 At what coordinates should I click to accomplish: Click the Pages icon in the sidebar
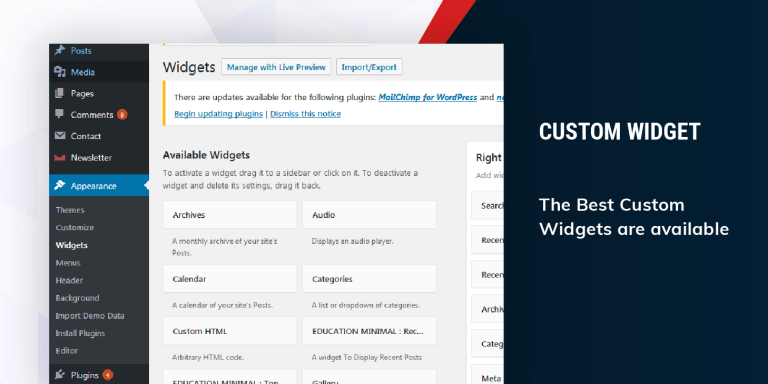(60, 93)
